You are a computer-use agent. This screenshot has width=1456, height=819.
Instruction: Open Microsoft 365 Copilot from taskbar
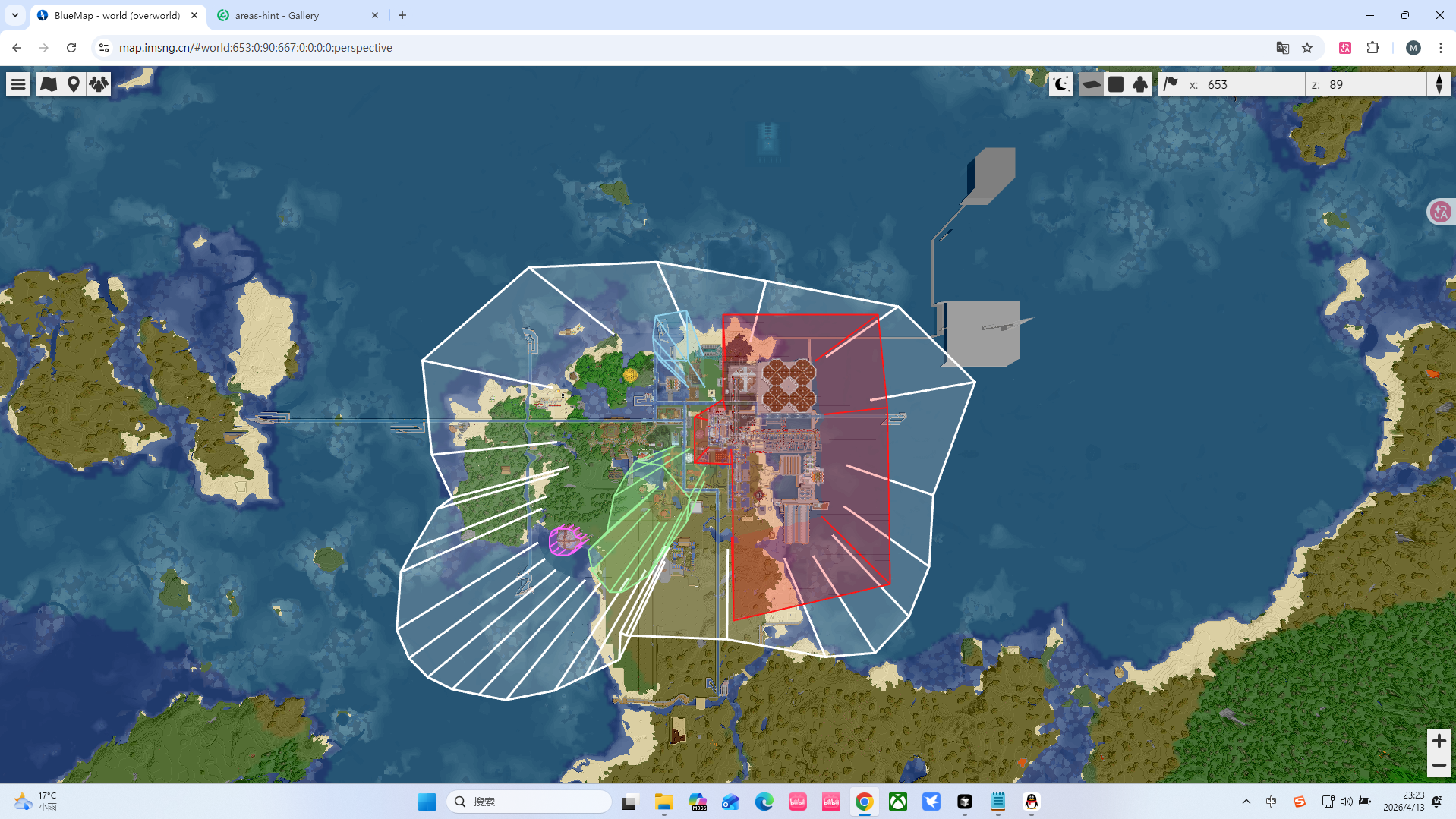(x=698, y=802)
